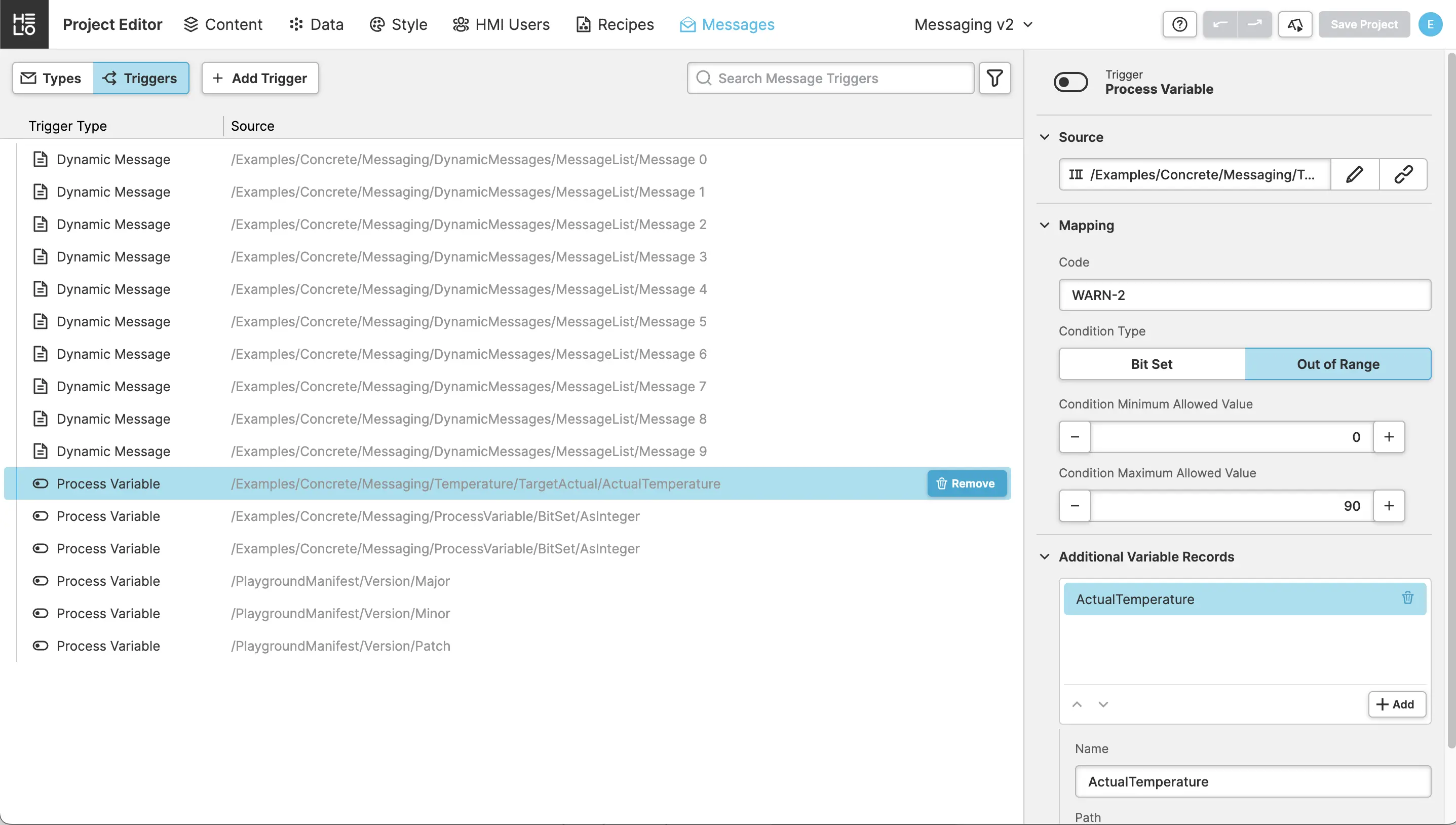This screenshot has width=1456, height=825.
Task: Click the user avatar E icon
Action: coord(1429,24)
